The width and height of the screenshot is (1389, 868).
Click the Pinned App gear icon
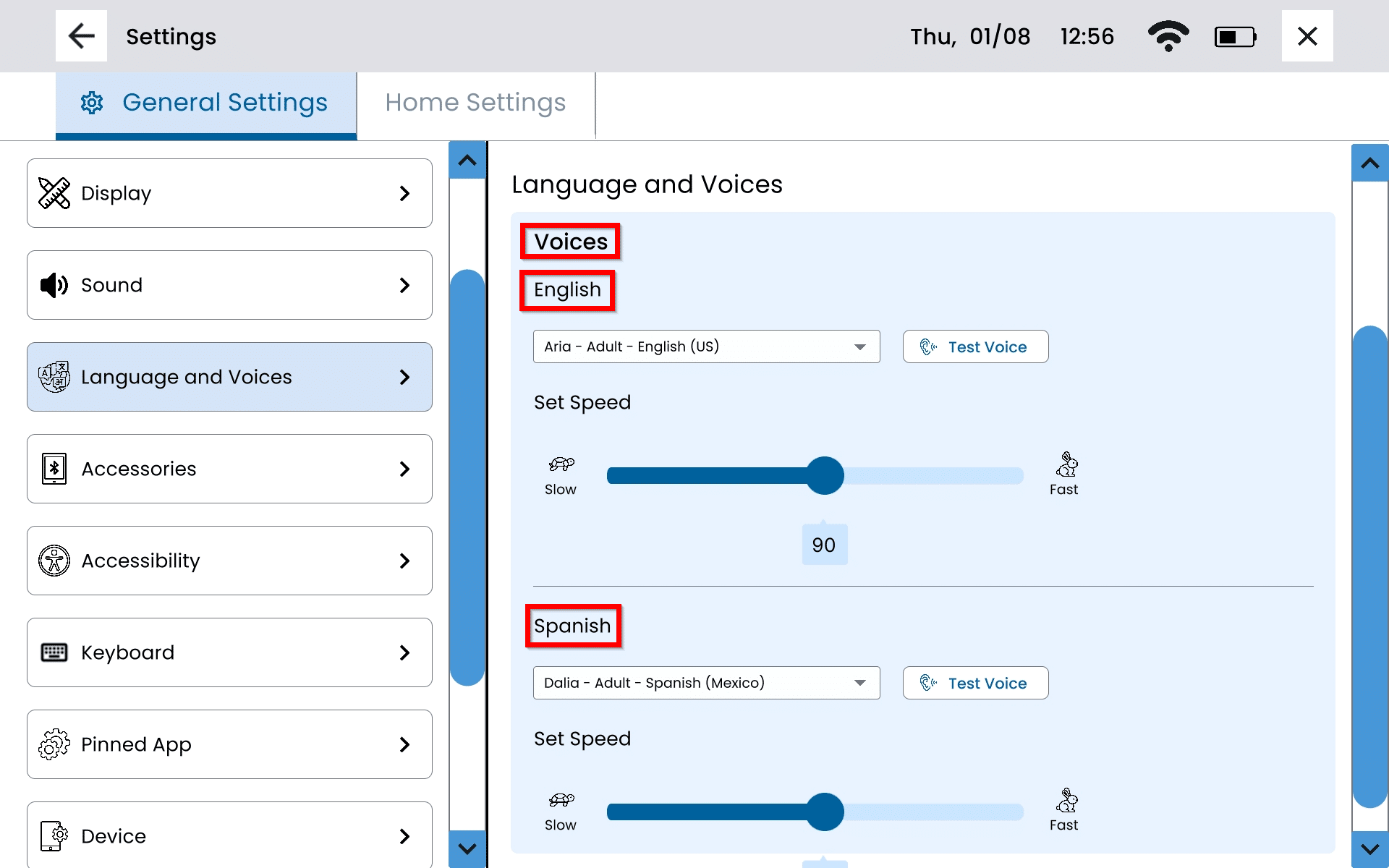(54, 744)
